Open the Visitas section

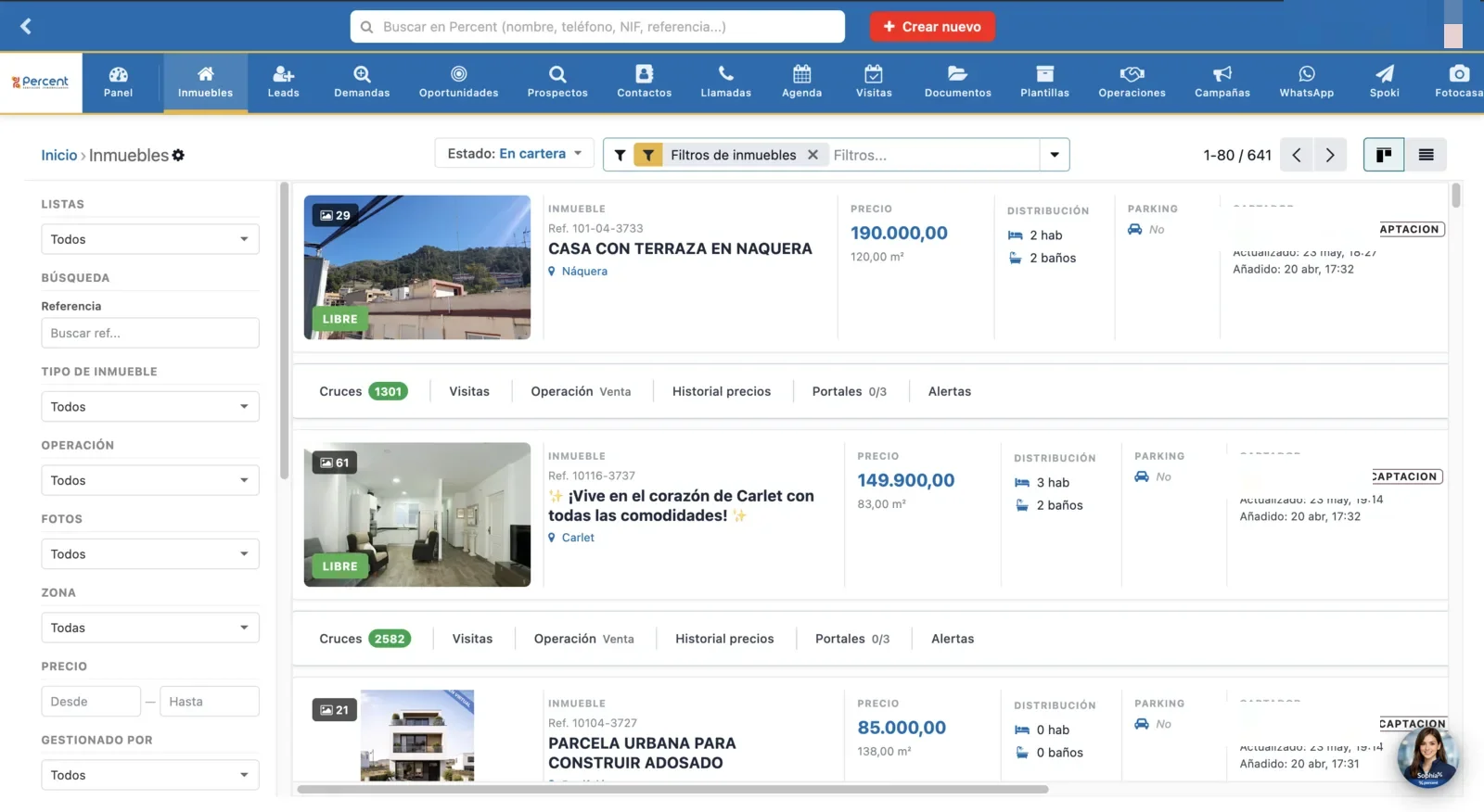point(874,82)
